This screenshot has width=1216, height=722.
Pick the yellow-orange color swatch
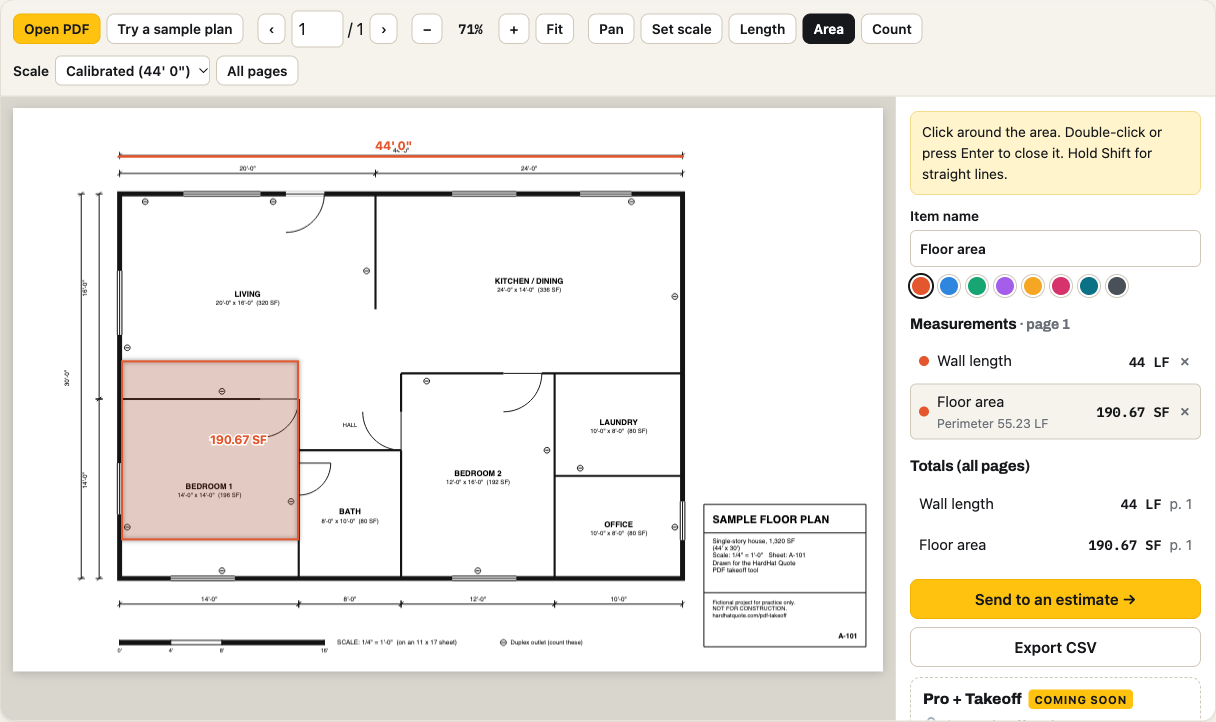(1033, 286)
